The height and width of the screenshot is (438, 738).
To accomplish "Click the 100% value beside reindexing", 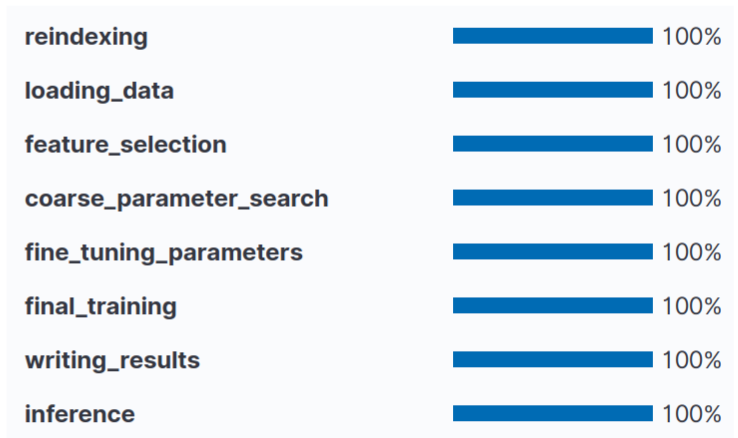I will click(692, 37).
